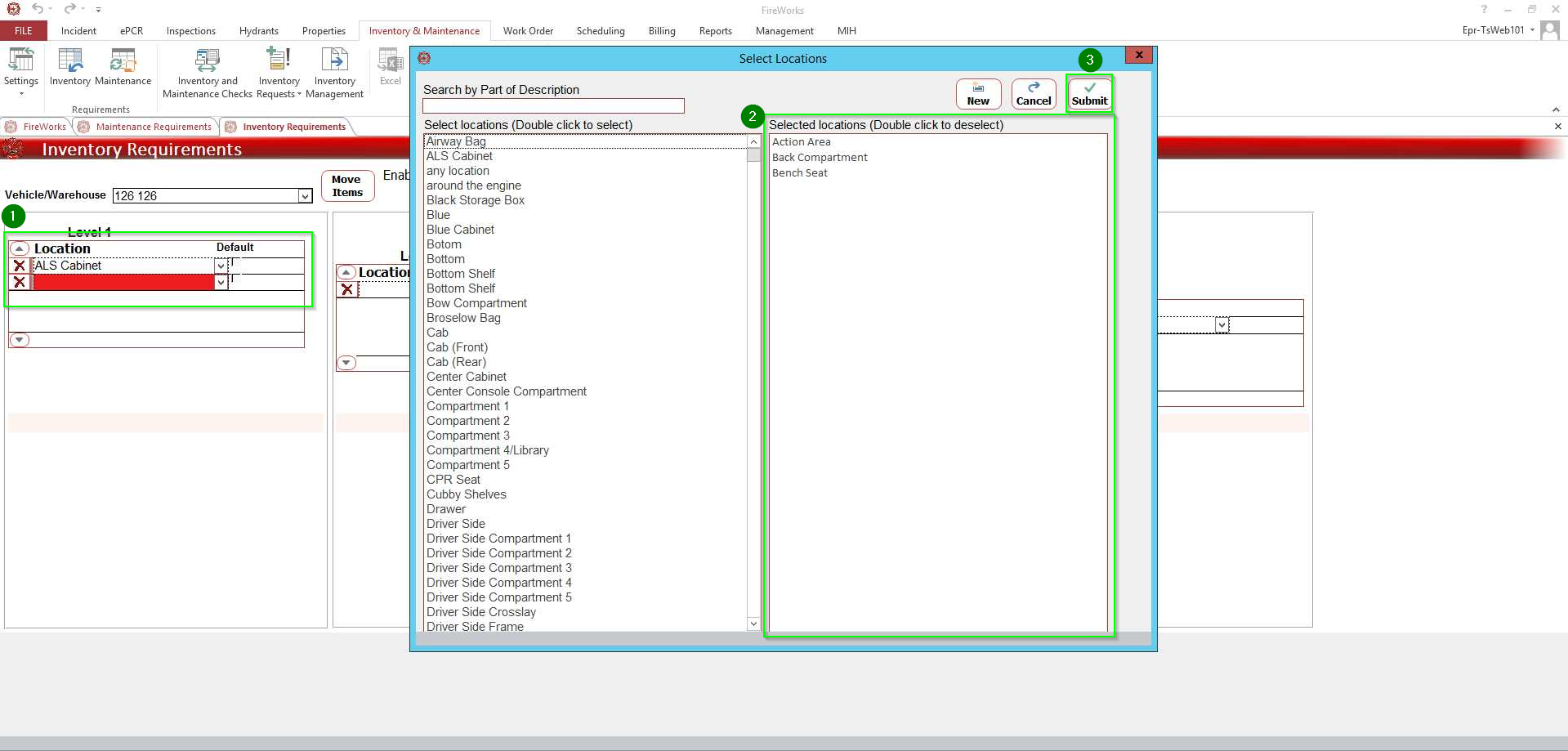Open the red empty location dropdown
This screenshot has width=1568, height=751.
[221, 282]
